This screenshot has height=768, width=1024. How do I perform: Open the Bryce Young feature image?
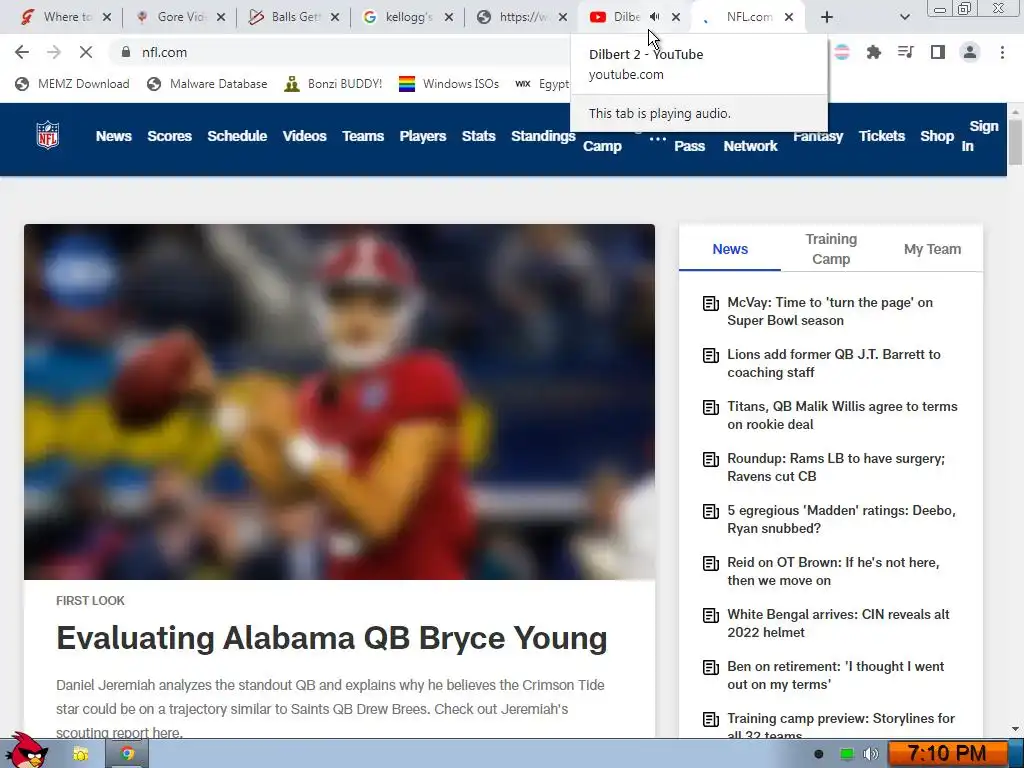[340, 402]
